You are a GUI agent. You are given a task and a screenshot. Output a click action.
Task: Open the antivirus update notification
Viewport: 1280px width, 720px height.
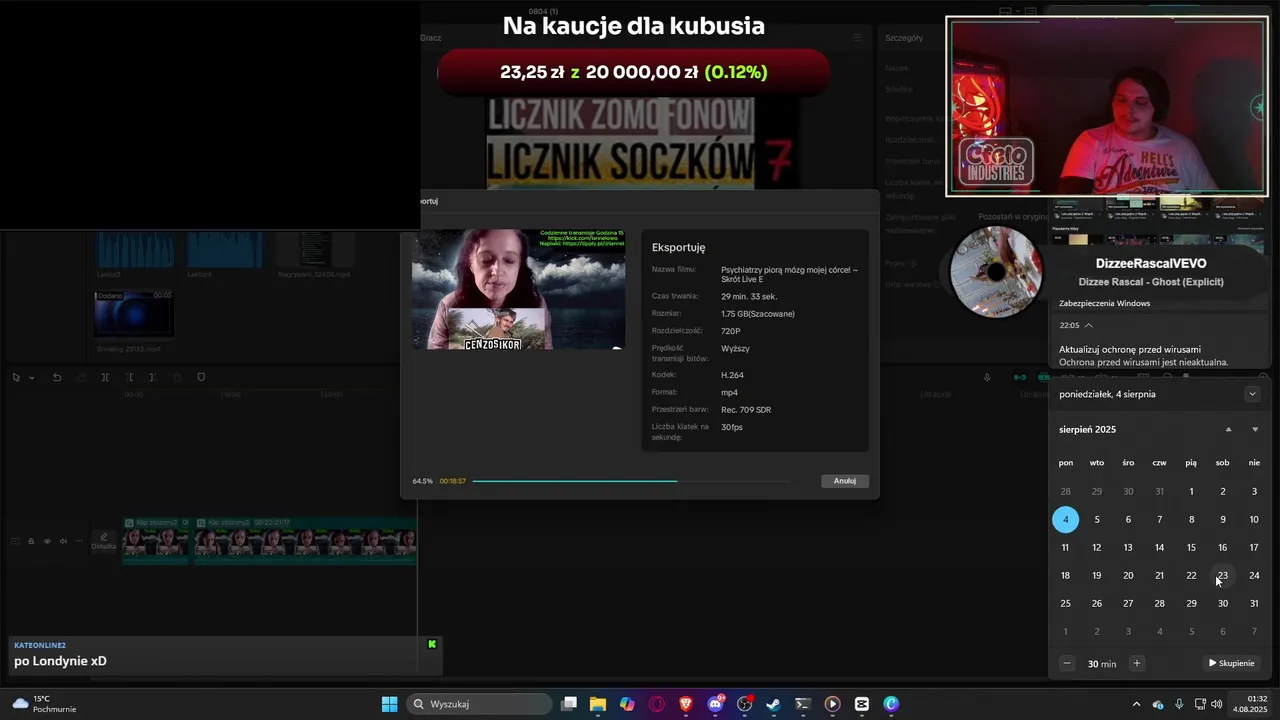(x=1143, y=355)
